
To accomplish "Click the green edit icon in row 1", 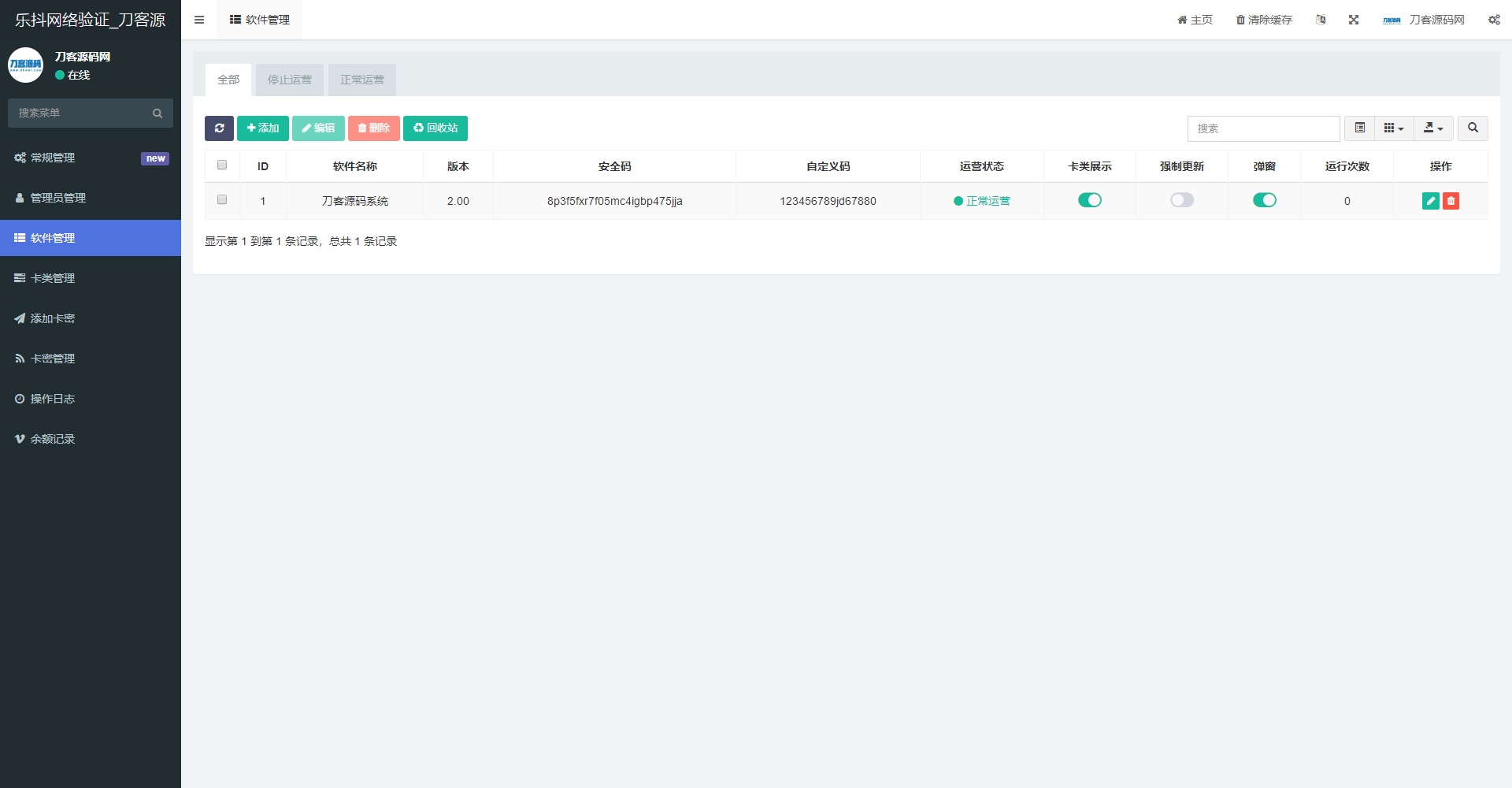I will click(x=1430, y=201).
